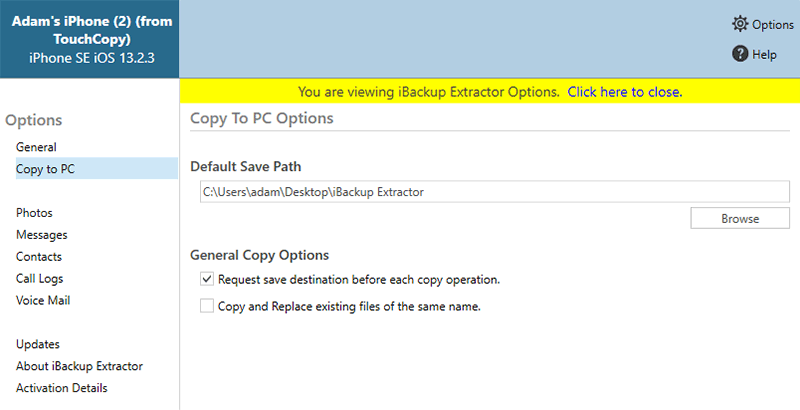View Activation Details page
The width and height of the screenshot is (800, 410).
[x=62, y=388]
